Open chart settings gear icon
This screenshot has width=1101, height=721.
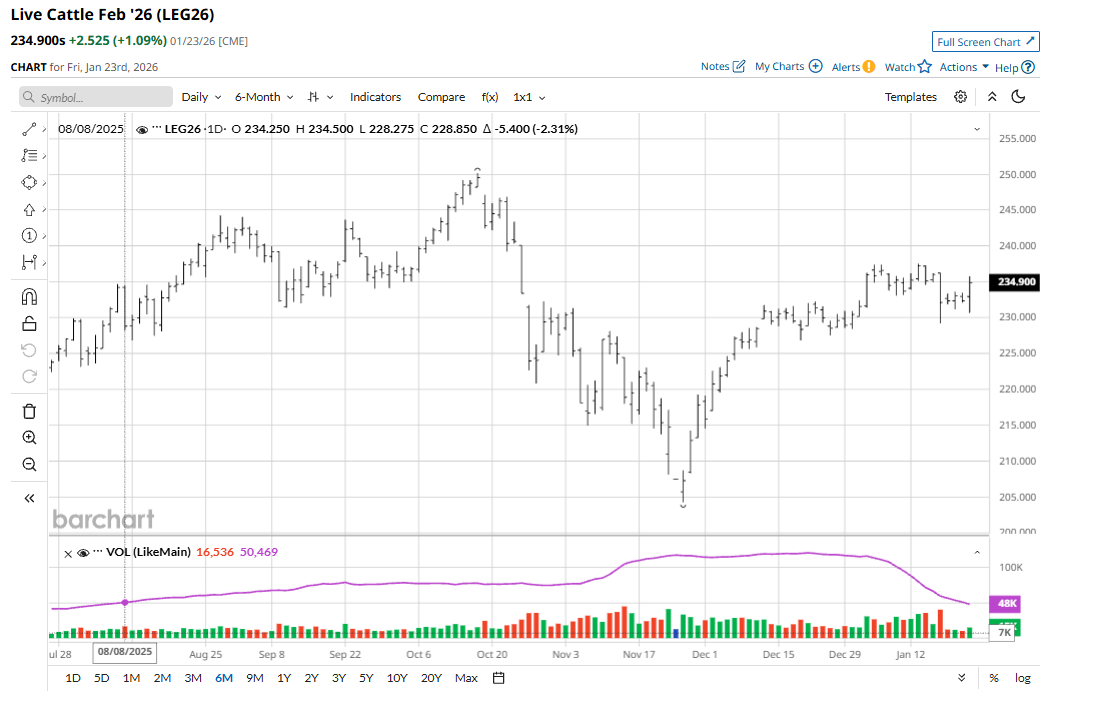[x=960, y=97]
